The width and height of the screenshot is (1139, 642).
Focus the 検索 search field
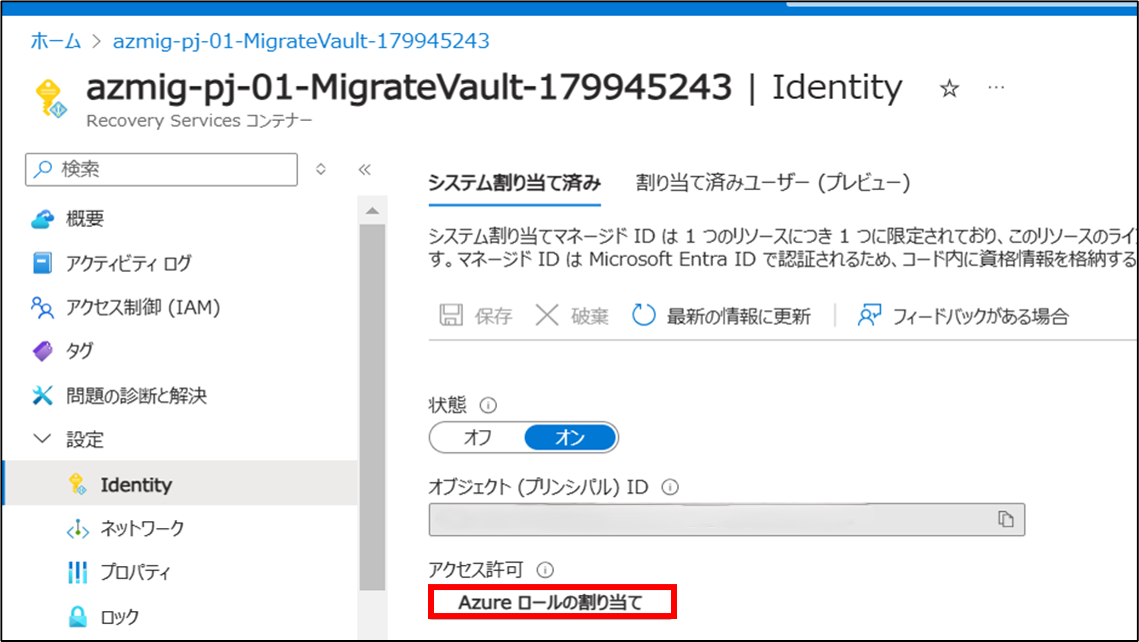161,169
